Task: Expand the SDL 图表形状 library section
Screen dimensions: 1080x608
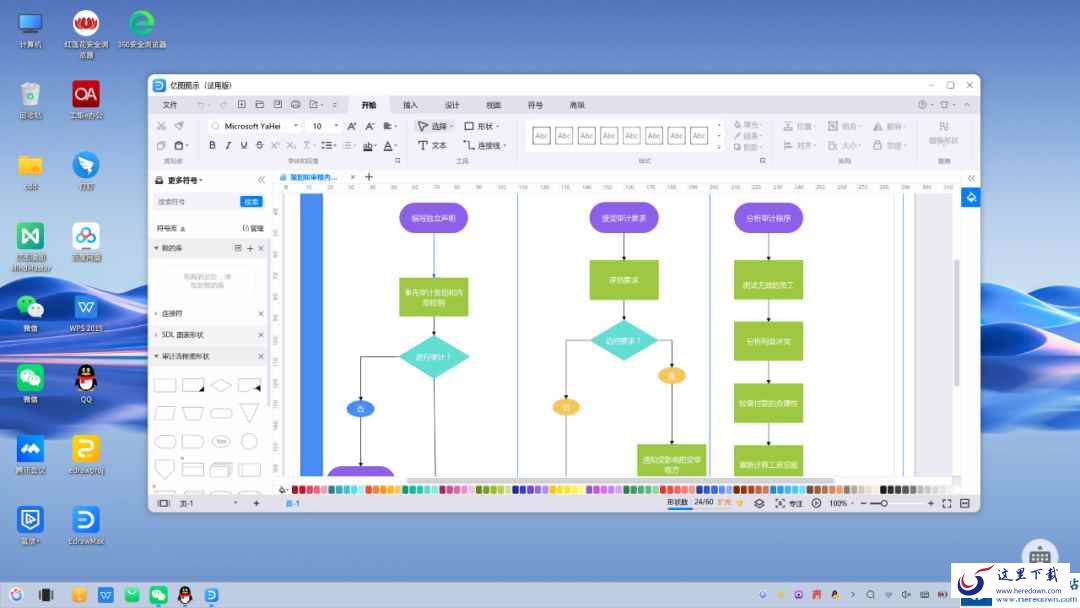Action: coord(156,335)
